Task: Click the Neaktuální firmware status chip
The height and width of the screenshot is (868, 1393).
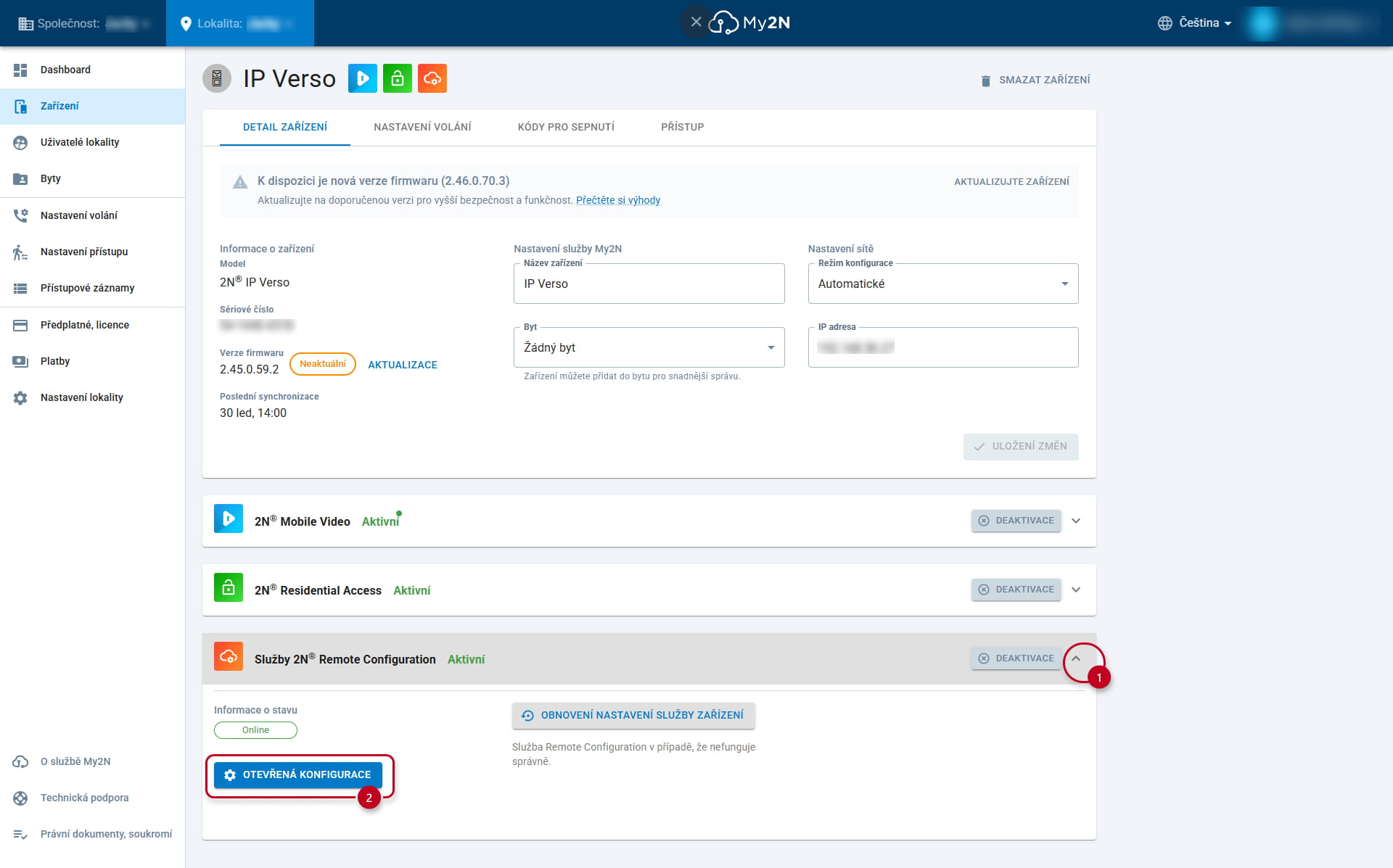Action: pos(323,364)
